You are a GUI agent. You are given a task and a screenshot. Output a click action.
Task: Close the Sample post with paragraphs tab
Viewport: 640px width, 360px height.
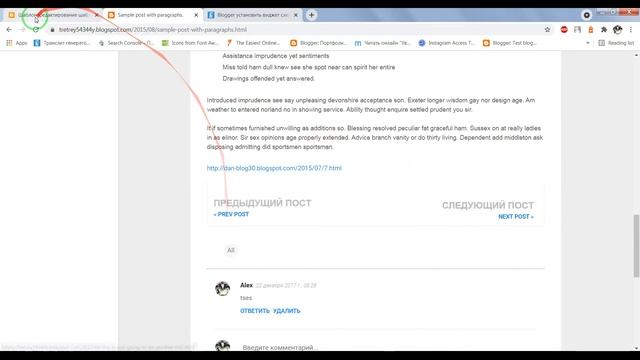pyautogui.click(x=196, y=15)
